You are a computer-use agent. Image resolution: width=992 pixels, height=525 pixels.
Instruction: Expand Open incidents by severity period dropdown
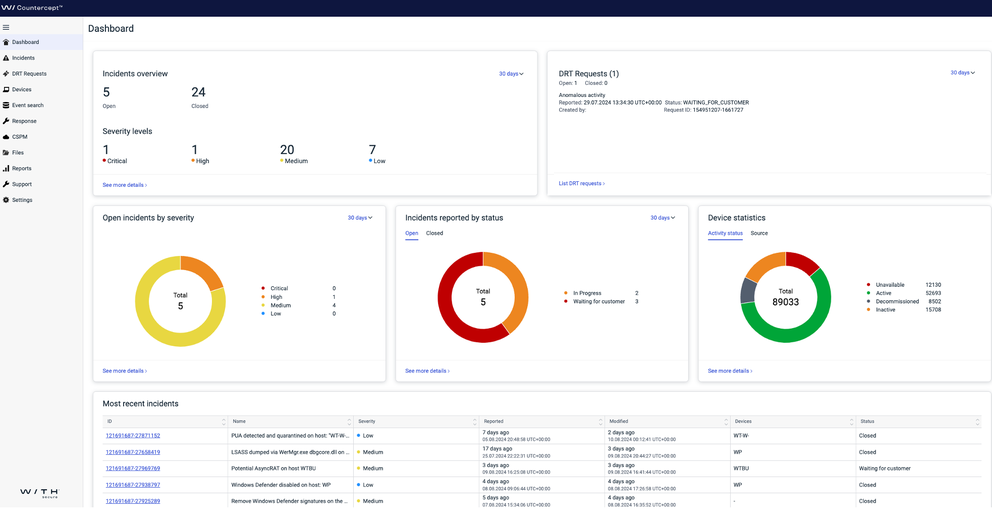[360, 218]
